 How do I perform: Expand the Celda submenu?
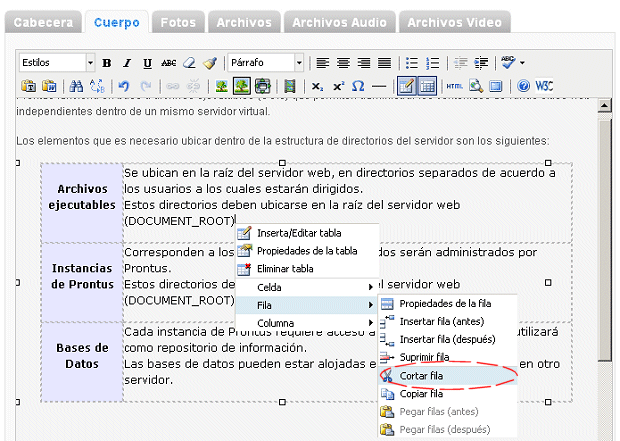click(307, 287)
